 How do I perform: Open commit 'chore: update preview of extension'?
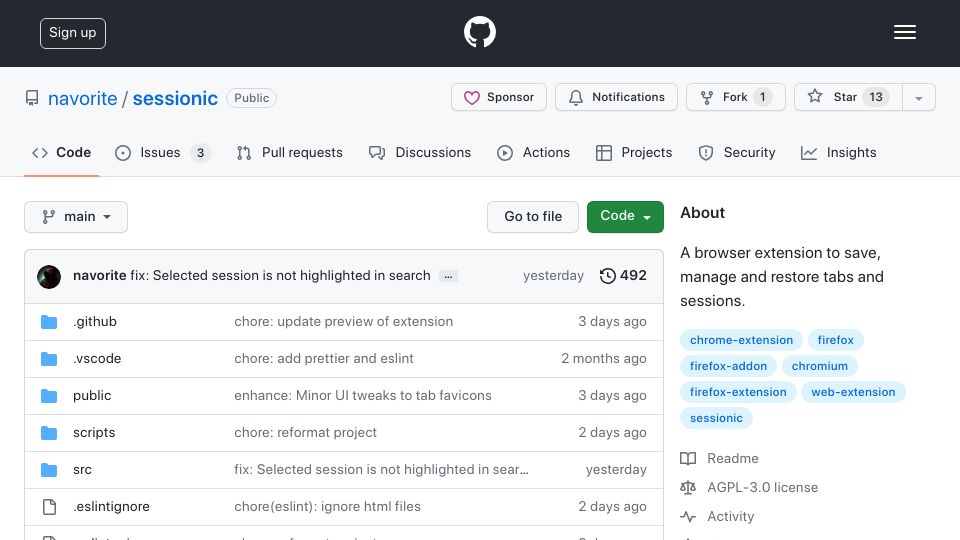pyautogui.click(x=343, y=321)
